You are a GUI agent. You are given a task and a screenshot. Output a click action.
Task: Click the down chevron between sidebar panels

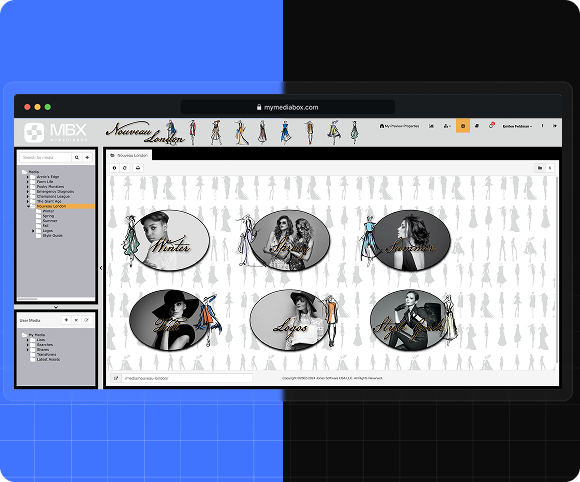56,307
